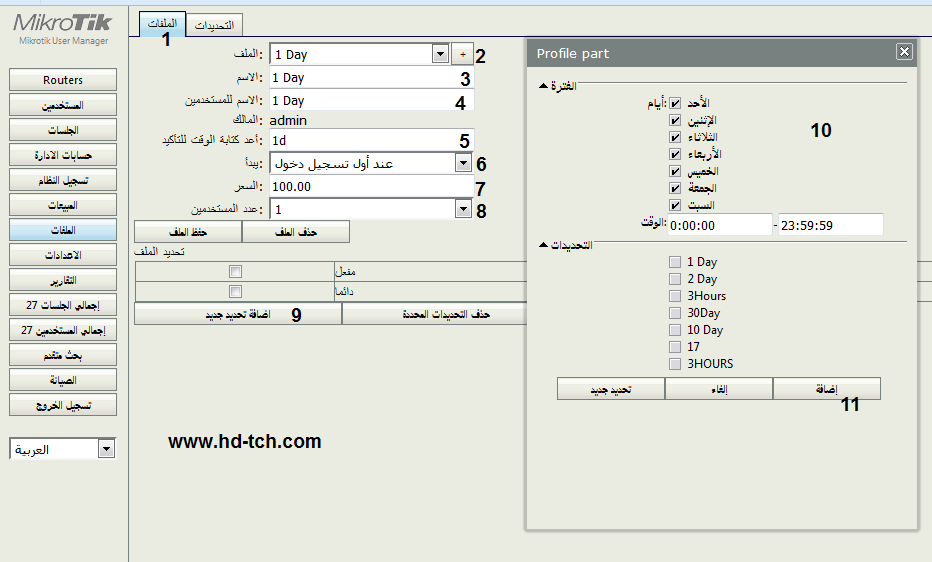Enable the 30Day limitation checkbox
932x562 pixels.
(x=676, y=313)
